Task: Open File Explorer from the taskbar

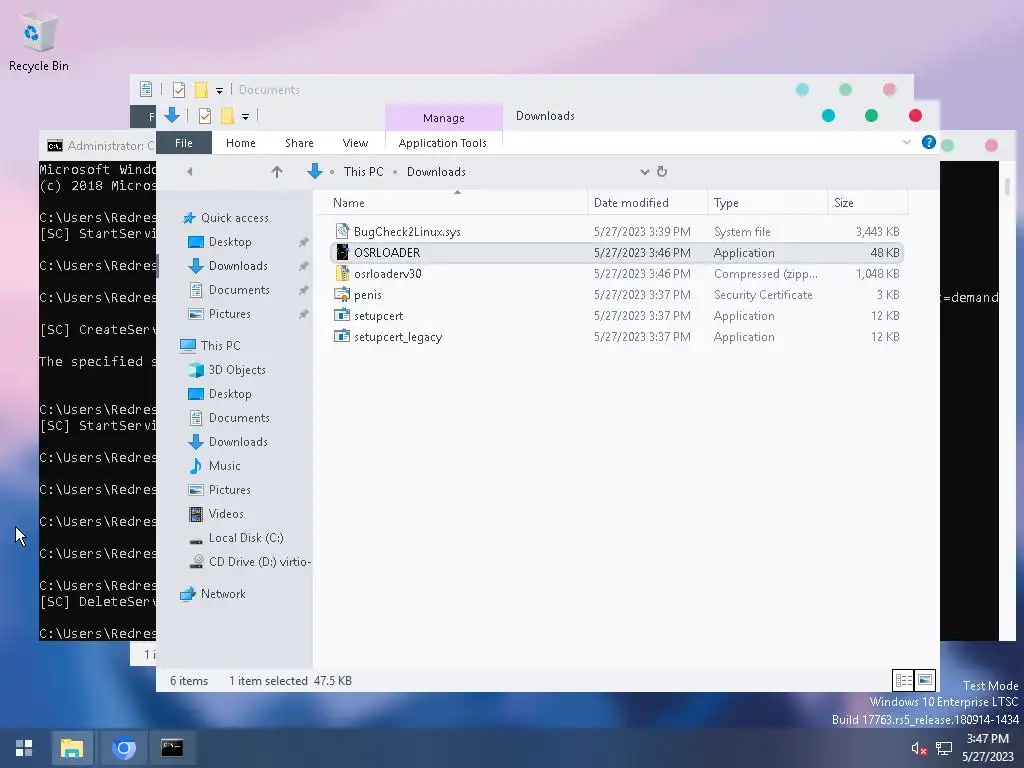Action: pos(72,748)
